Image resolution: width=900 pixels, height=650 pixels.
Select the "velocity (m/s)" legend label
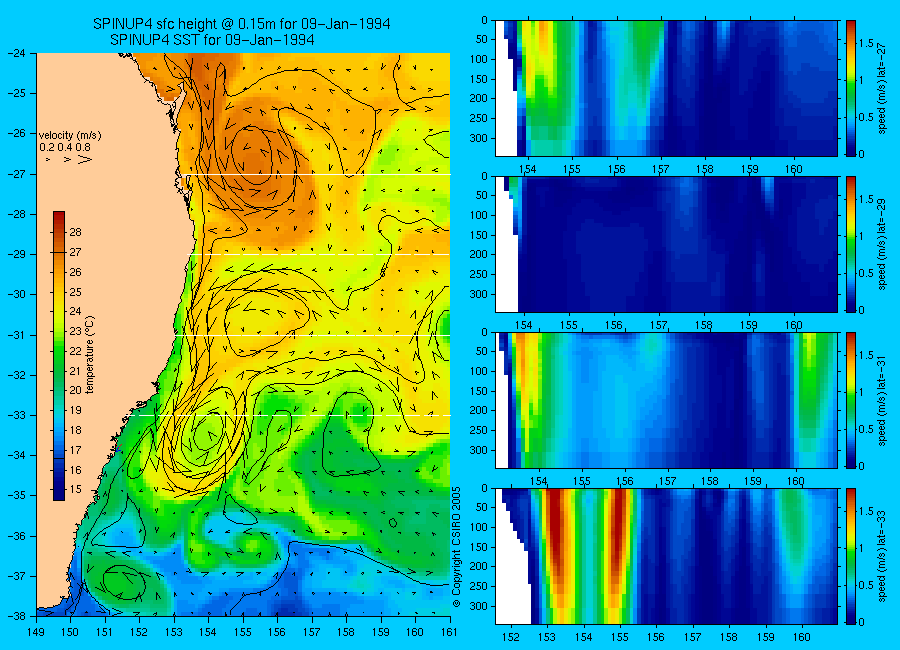click(x=70, y=136)
